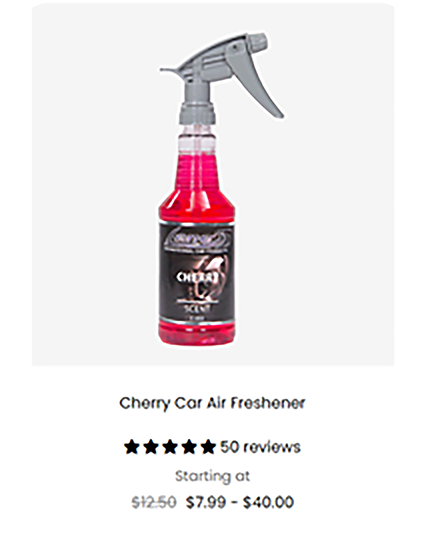This screenshot has width=428, height=539.
Task: Click the logo at top of bottle label
Action: click(x=196, y=237)
